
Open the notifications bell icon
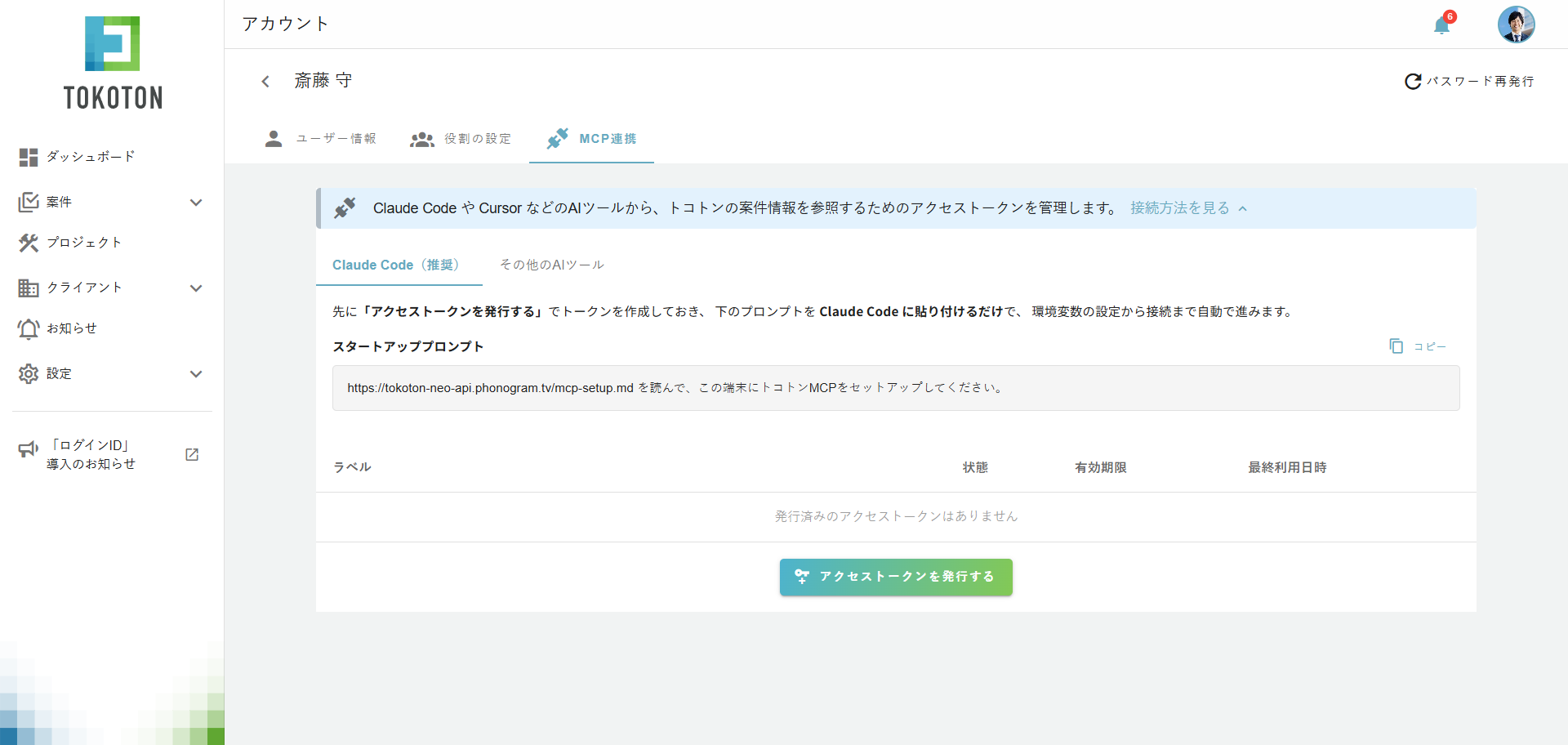point(1442,25)
